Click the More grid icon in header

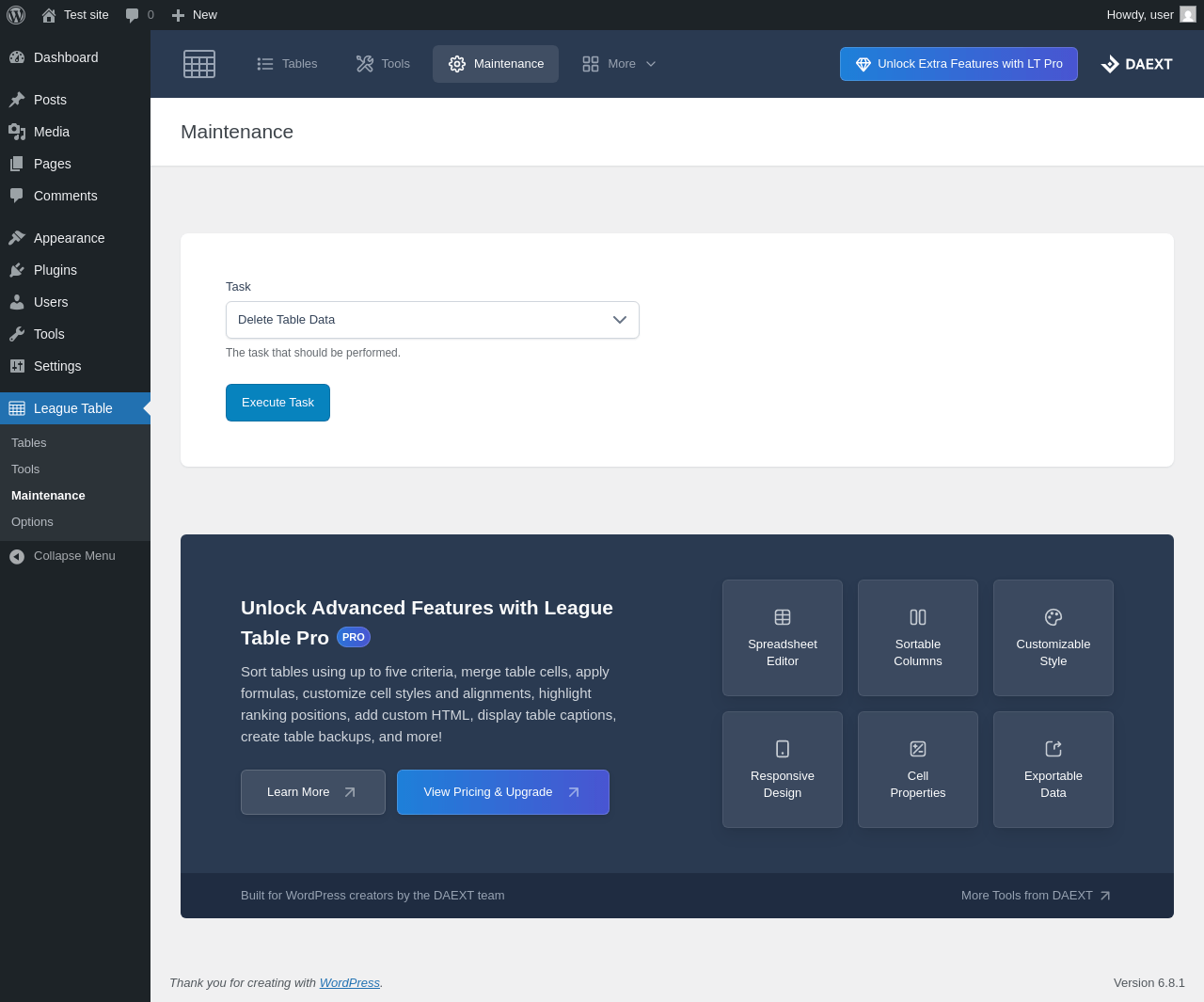tap(591, 64)
